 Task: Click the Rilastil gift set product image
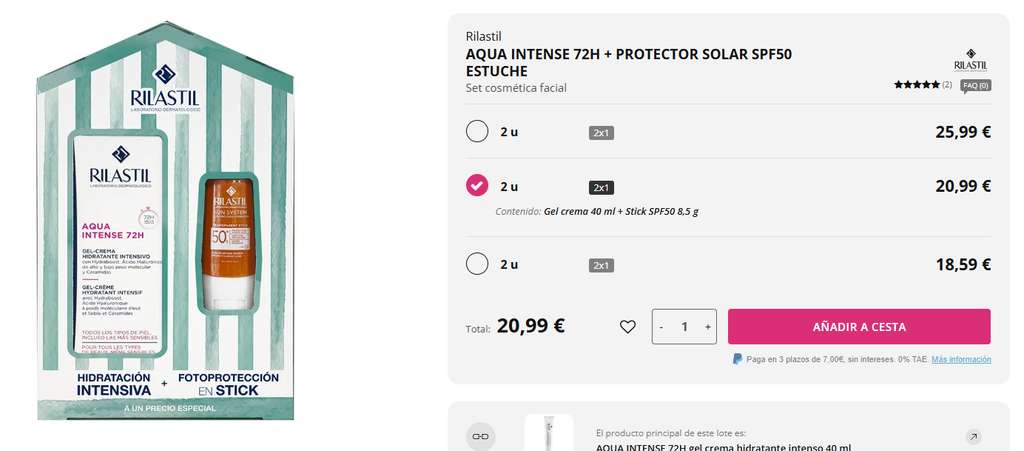tap(165, 222)
